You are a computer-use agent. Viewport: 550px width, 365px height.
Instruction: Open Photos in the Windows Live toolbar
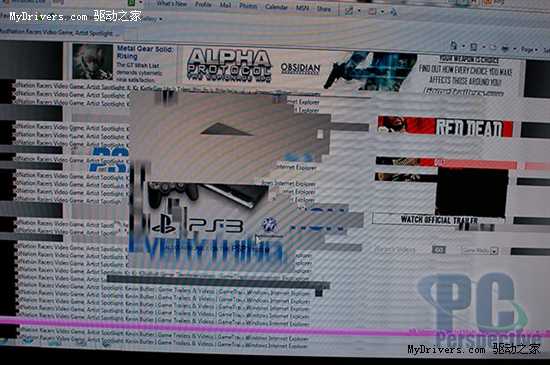[x=248, y=6]
